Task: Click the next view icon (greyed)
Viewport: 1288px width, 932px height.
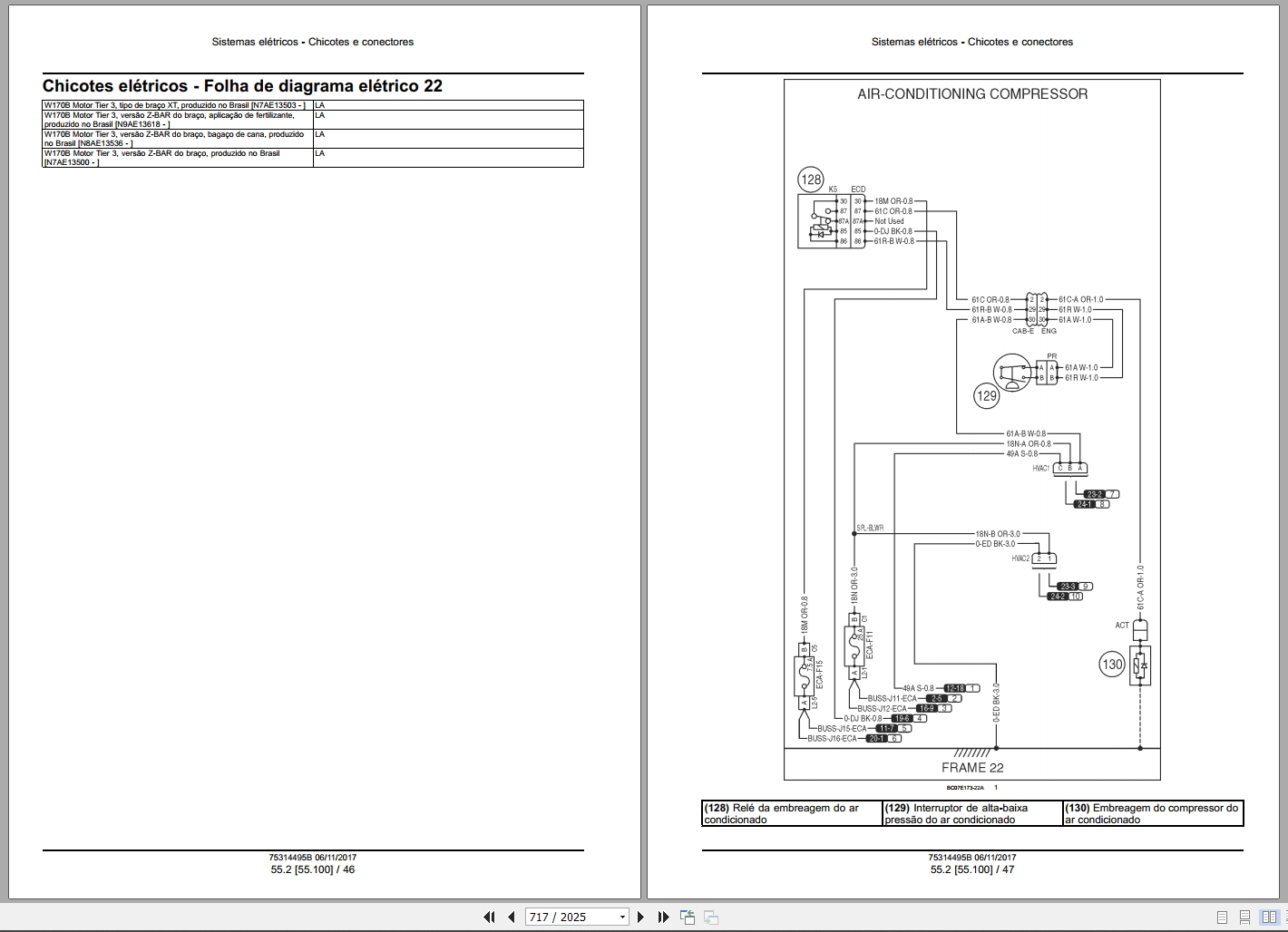Action: pyautogui.click(x=710, y=917)
